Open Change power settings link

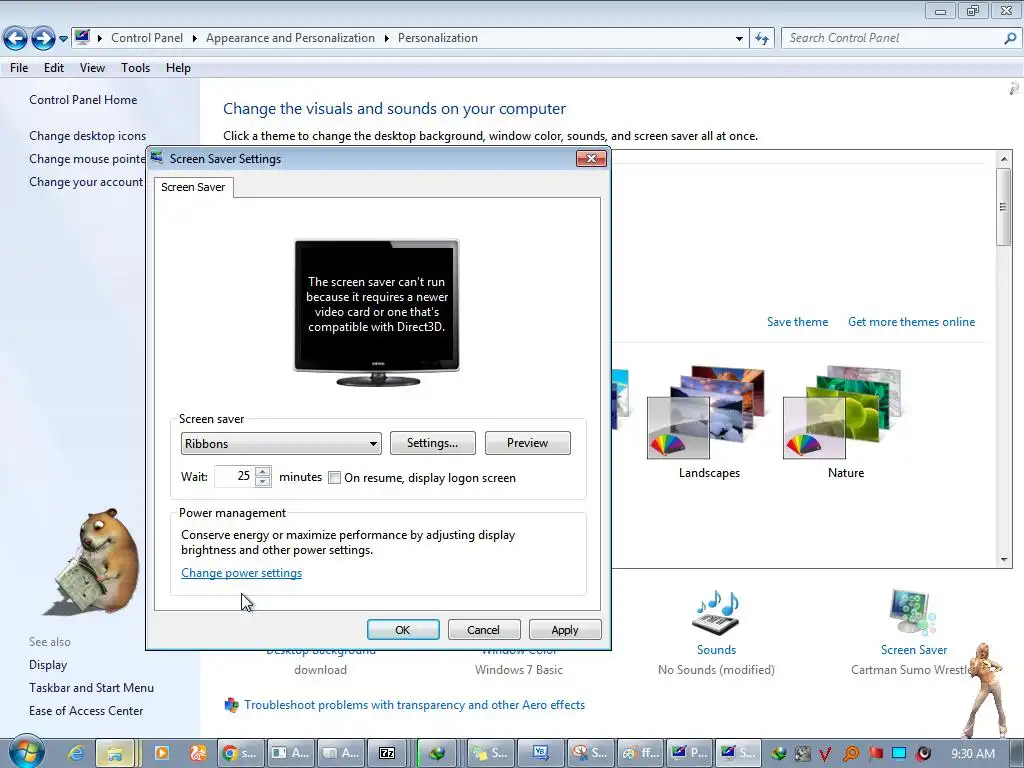tap(242, 573)
